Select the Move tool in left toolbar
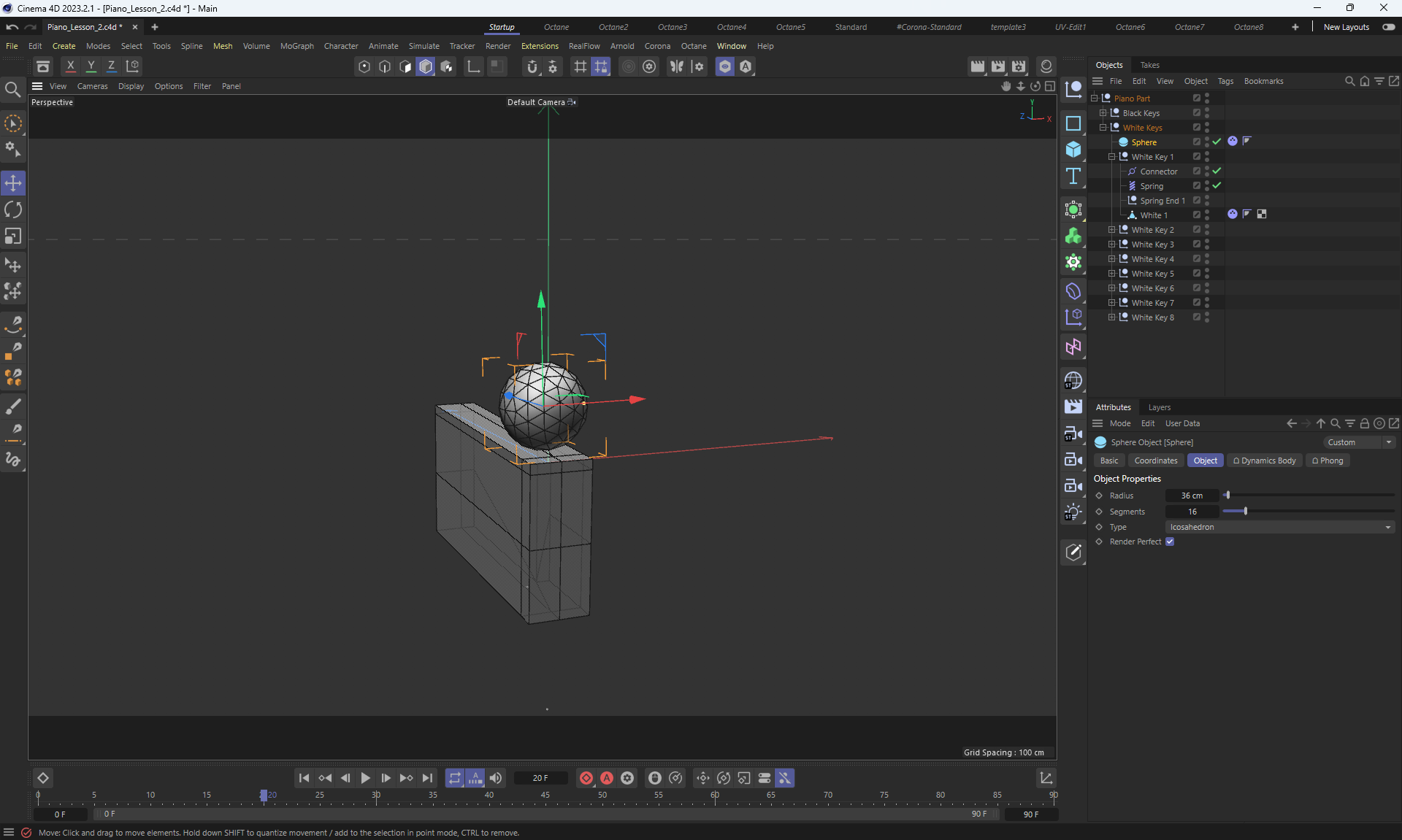This screenshot has width=1402, height=840. (x=13, y=182)
